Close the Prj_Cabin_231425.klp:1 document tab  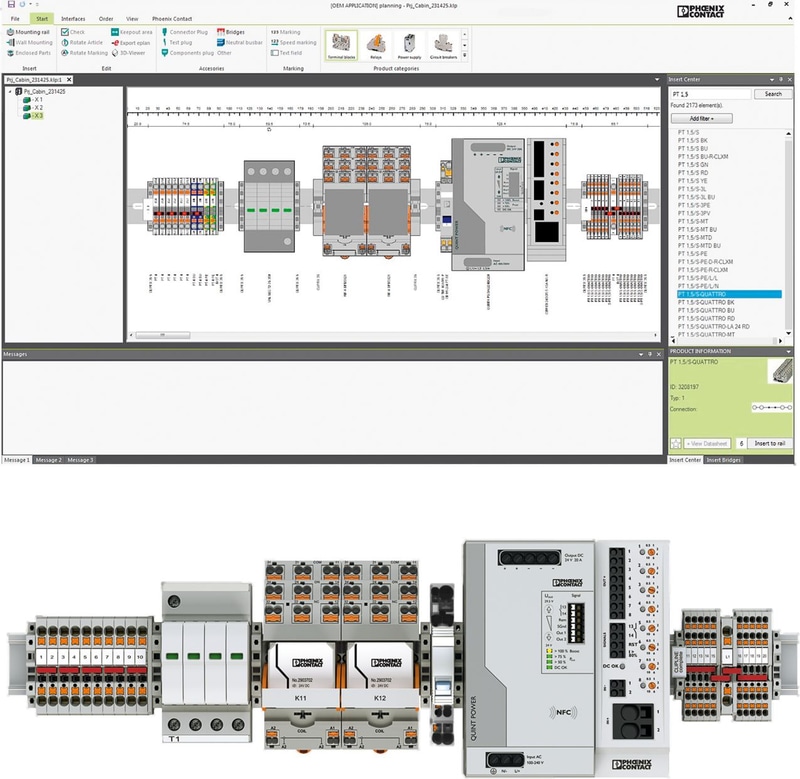(x=69, y=80)
